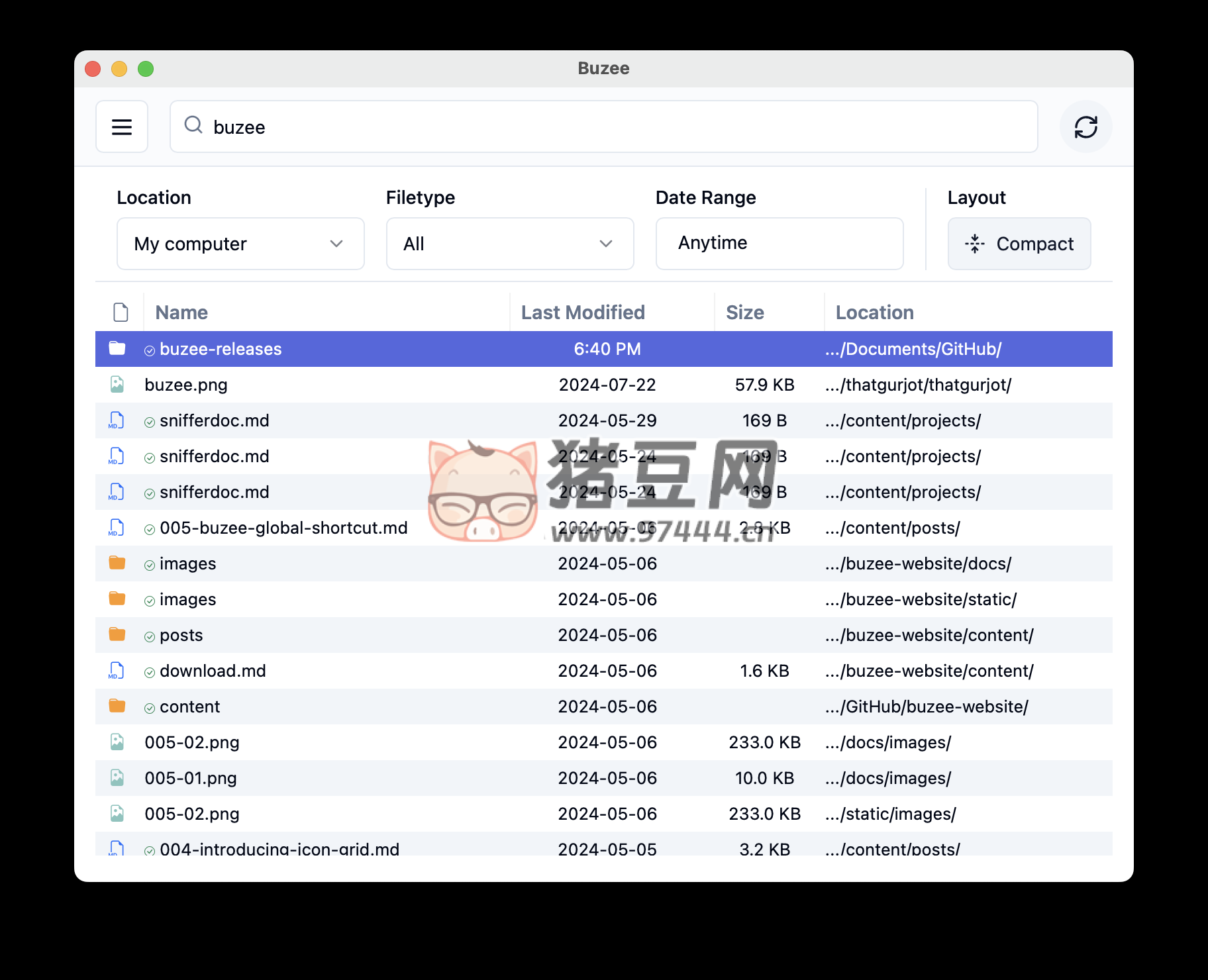
Task: Click the magnifying glass icon in search bar
Action: tap(193, 126)
